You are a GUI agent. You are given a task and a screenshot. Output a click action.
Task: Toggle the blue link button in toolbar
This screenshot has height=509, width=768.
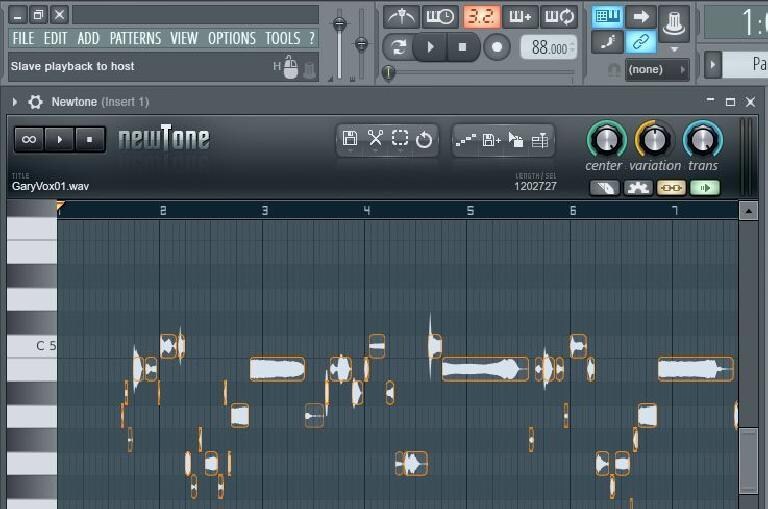(641, 43)
